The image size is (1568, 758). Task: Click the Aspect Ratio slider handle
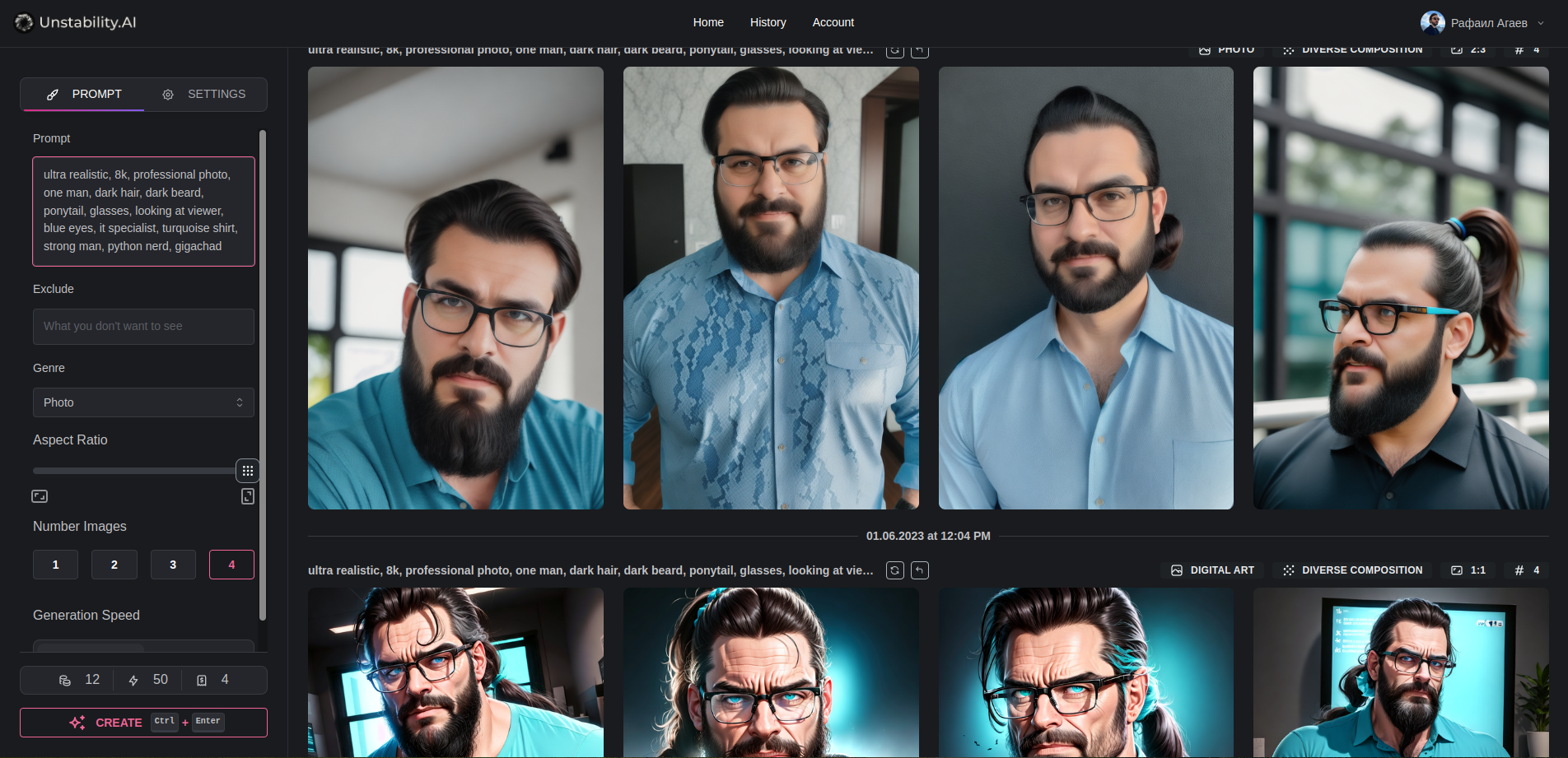(x=247, y=471)
